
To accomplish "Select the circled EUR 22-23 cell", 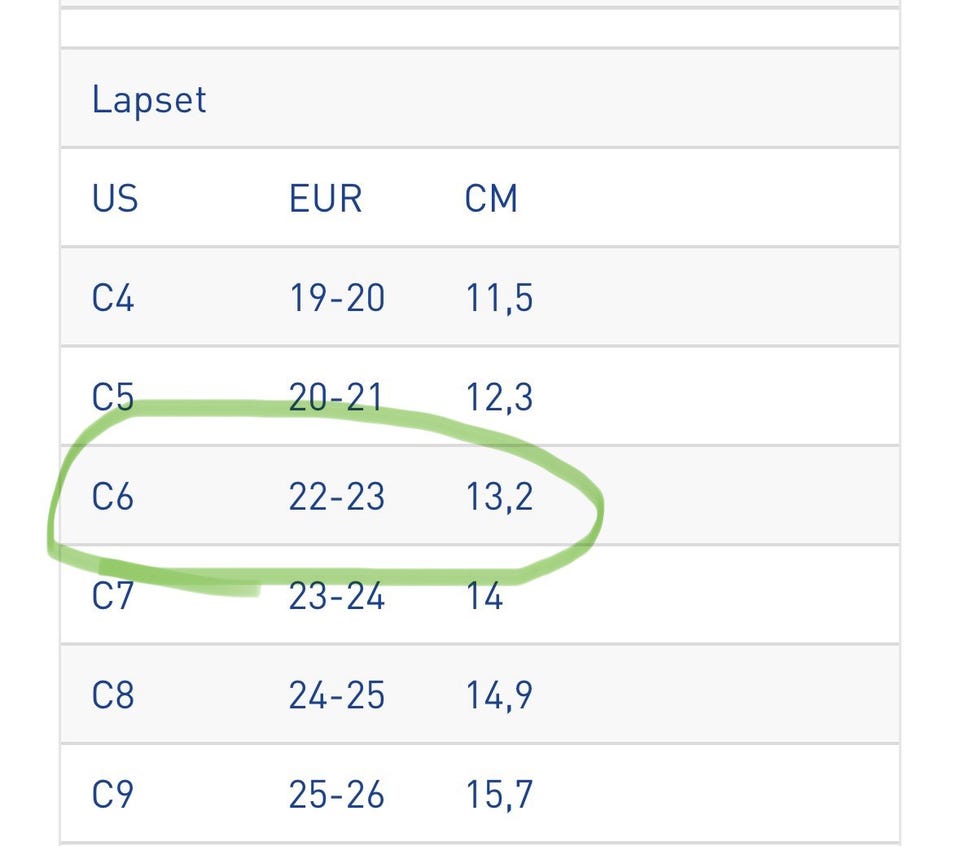I will 336,496.
